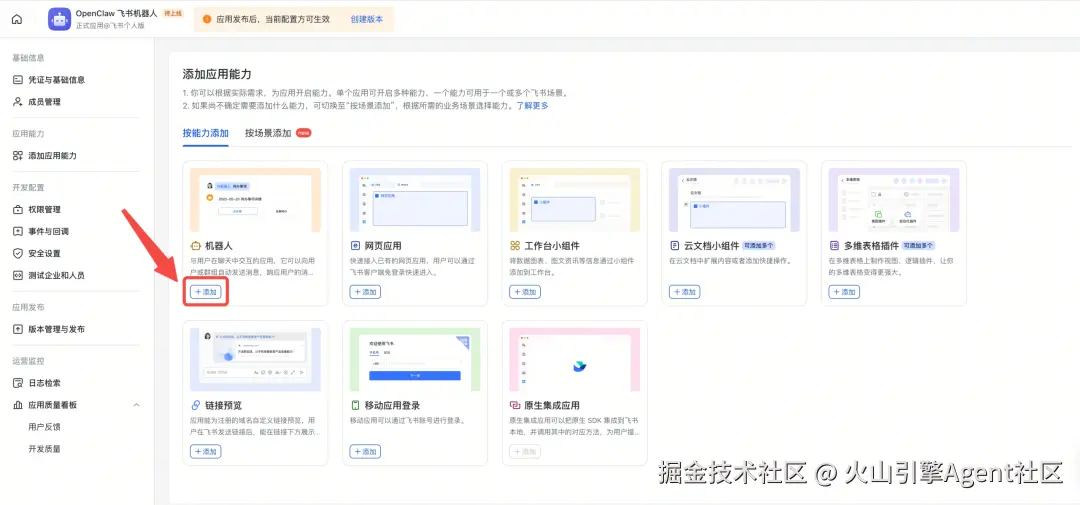Open 用户反馈 submenu item
This screenshot has height=505, width=1080.
tap(45, 427)
